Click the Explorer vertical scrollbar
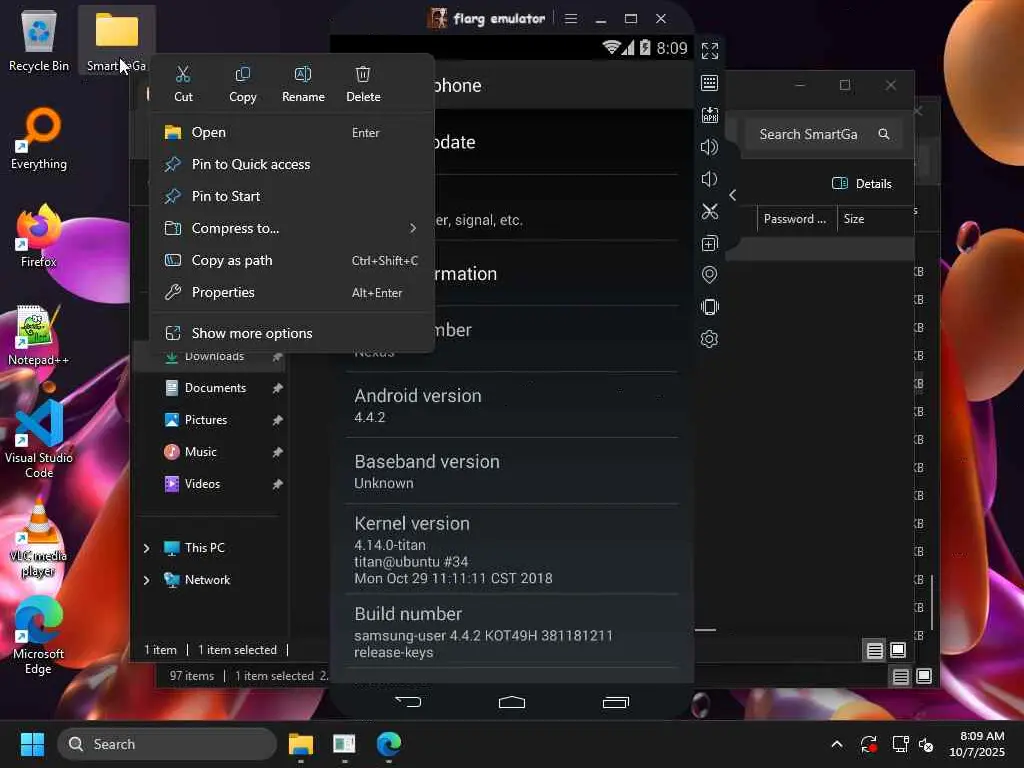This screenshot has width=1024, height=768. [931, 602]
